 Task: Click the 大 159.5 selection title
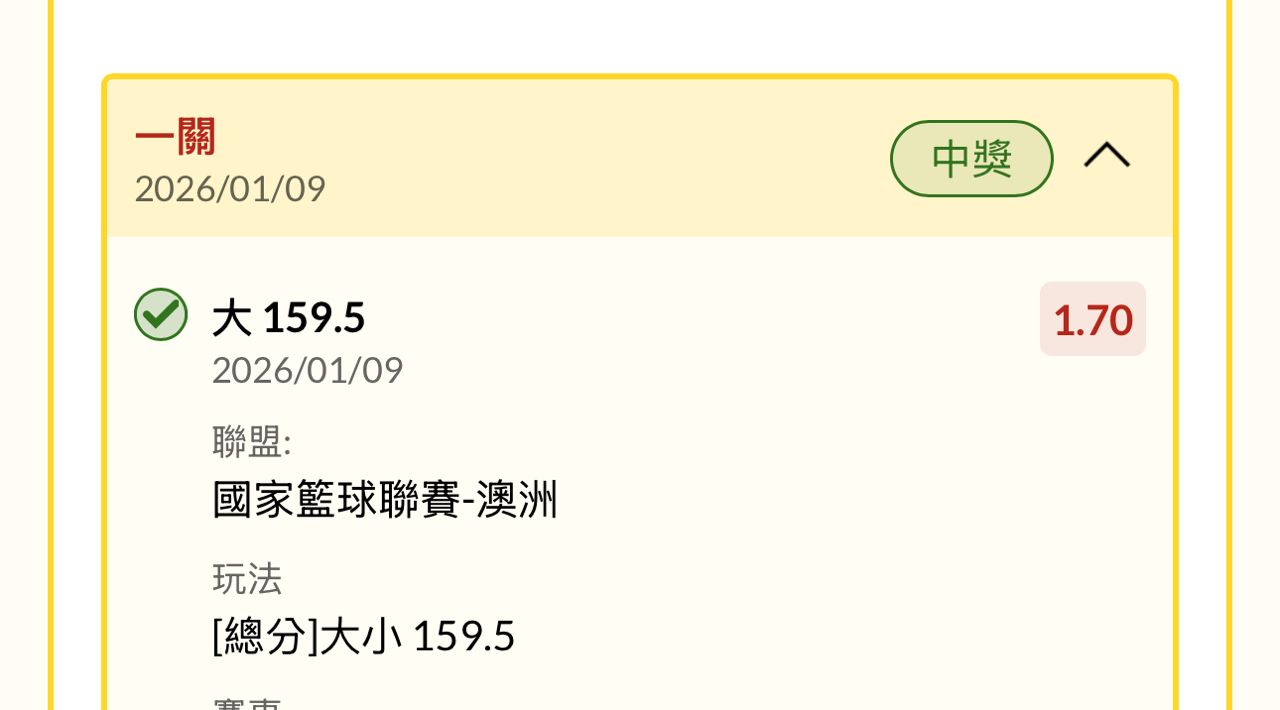(x=289, y=318)
